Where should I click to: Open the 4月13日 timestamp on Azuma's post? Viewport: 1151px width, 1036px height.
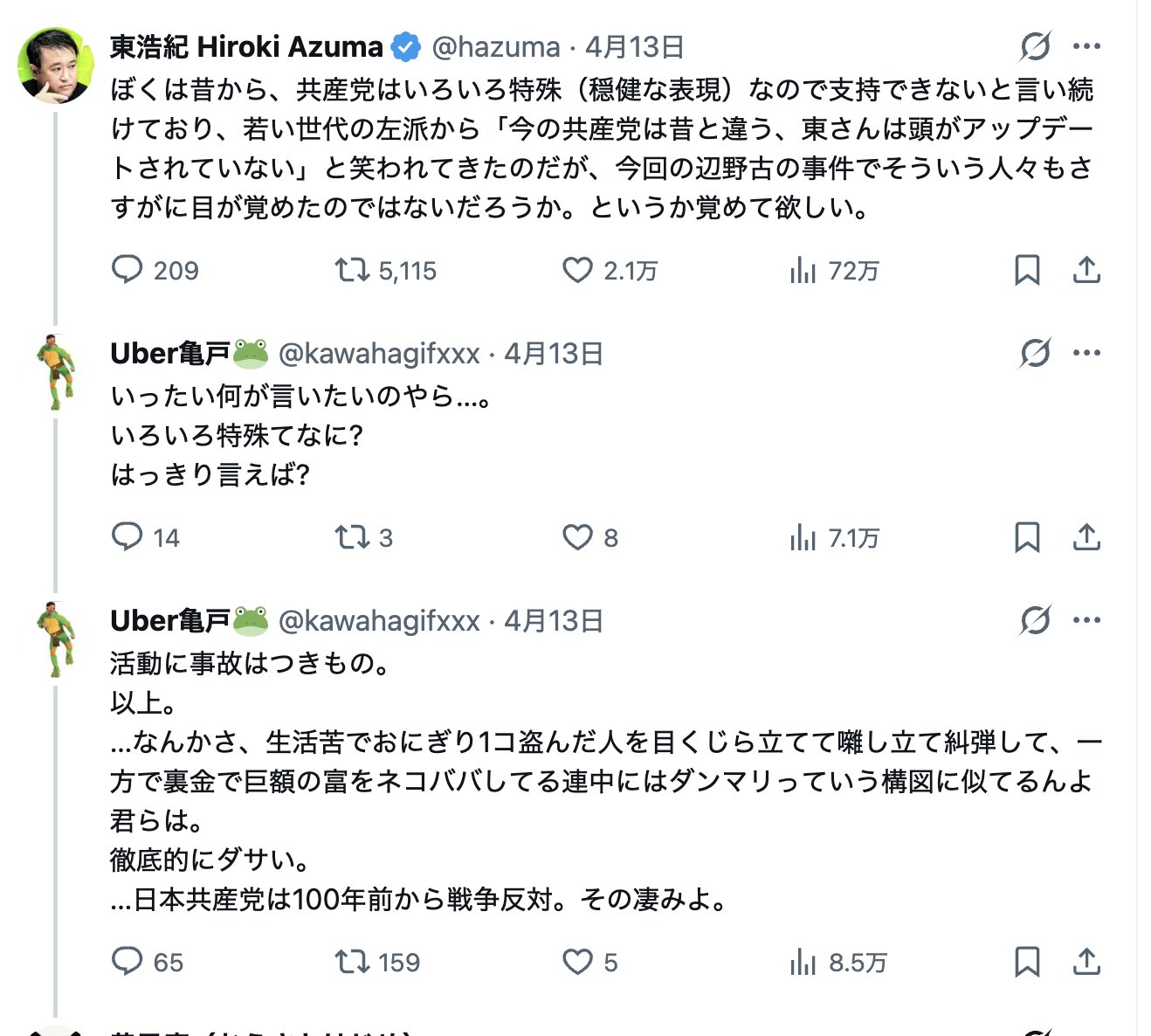click(x=635, y=47)
